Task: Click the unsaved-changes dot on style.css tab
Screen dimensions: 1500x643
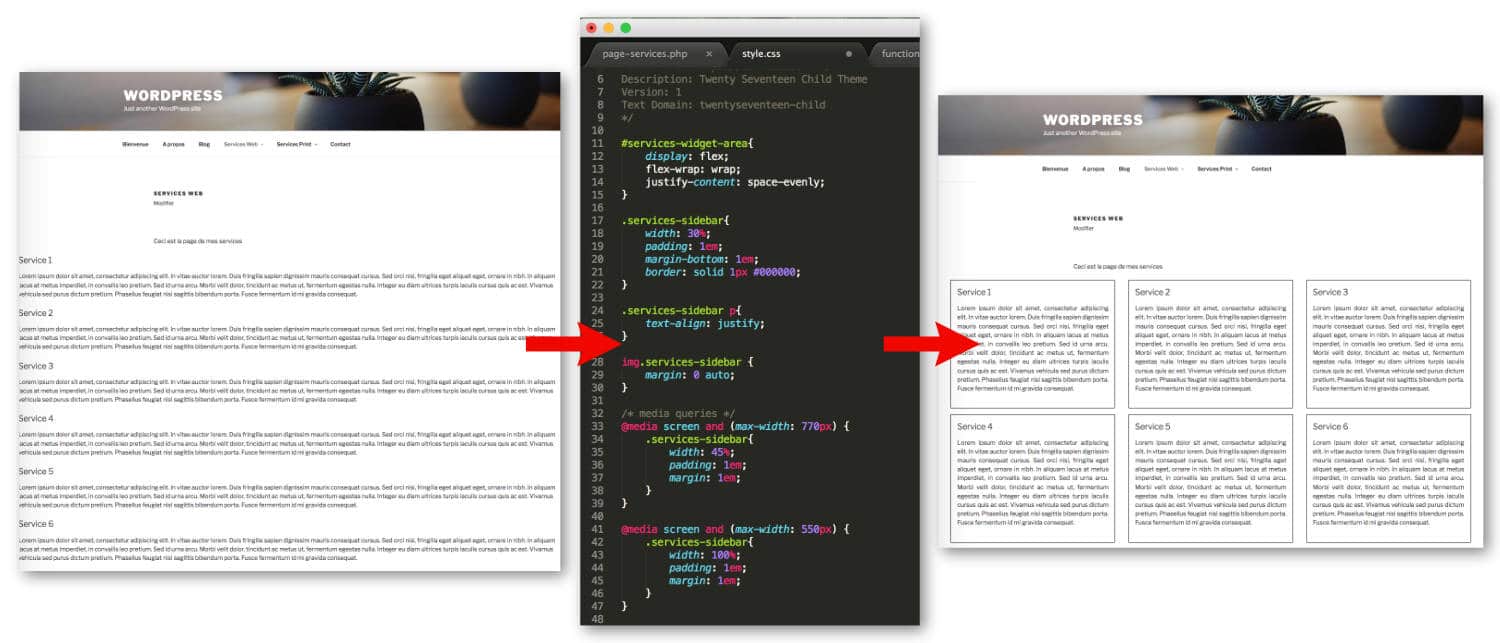Action: point(850,54)
